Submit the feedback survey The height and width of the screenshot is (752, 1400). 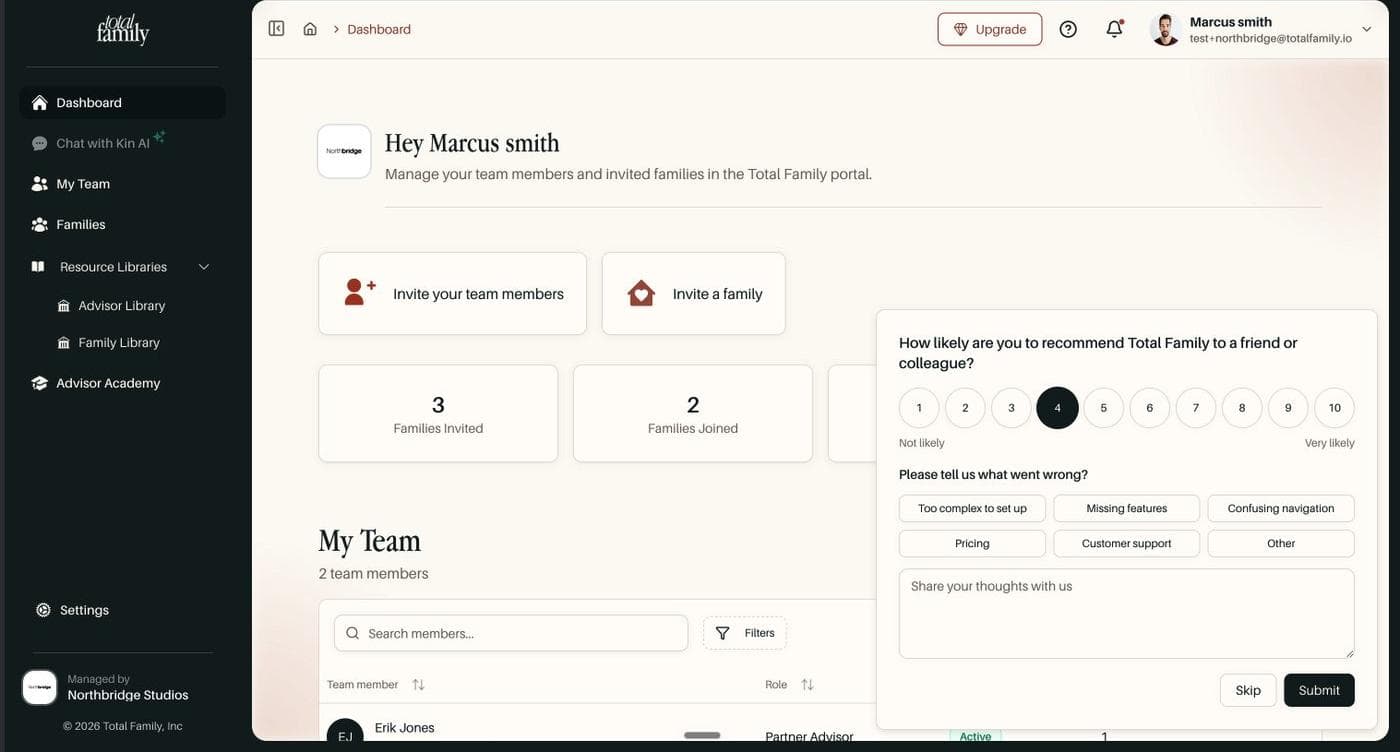click(x=1319, y=690)
